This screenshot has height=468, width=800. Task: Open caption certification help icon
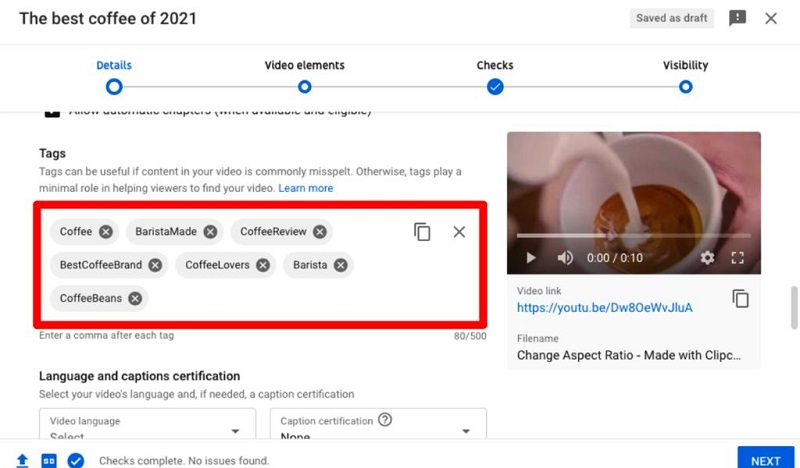click(385, 420)
